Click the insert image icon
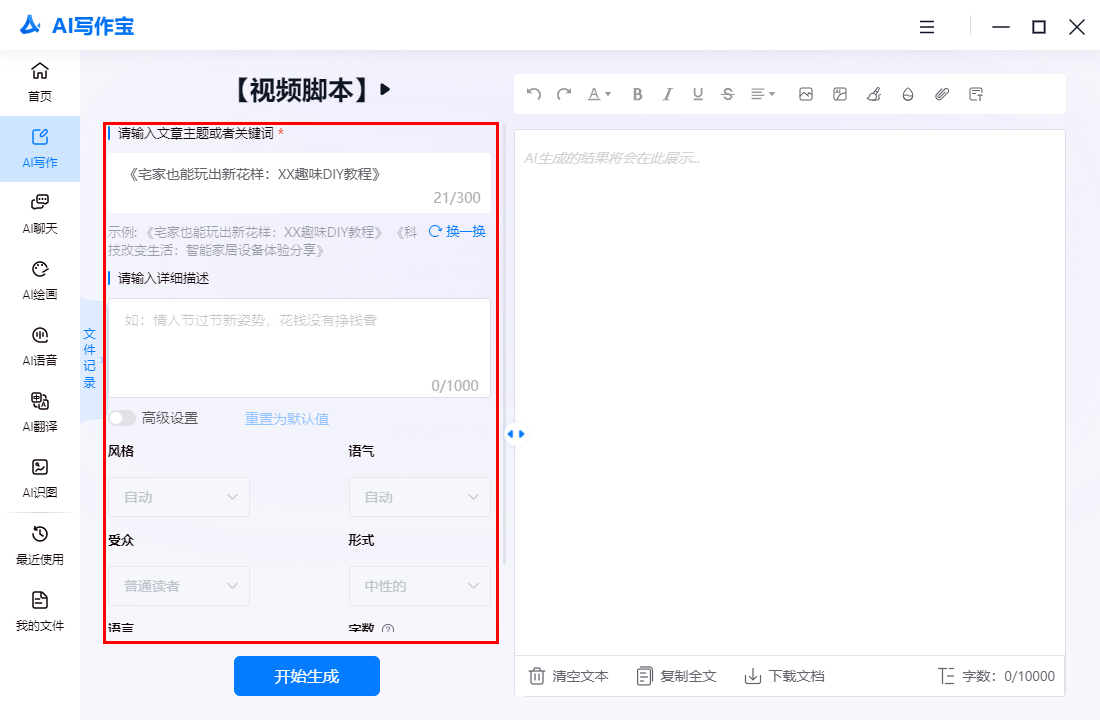Image resolution: width=1100 pixels, height=720 pixels. click(x=806, y=94)
